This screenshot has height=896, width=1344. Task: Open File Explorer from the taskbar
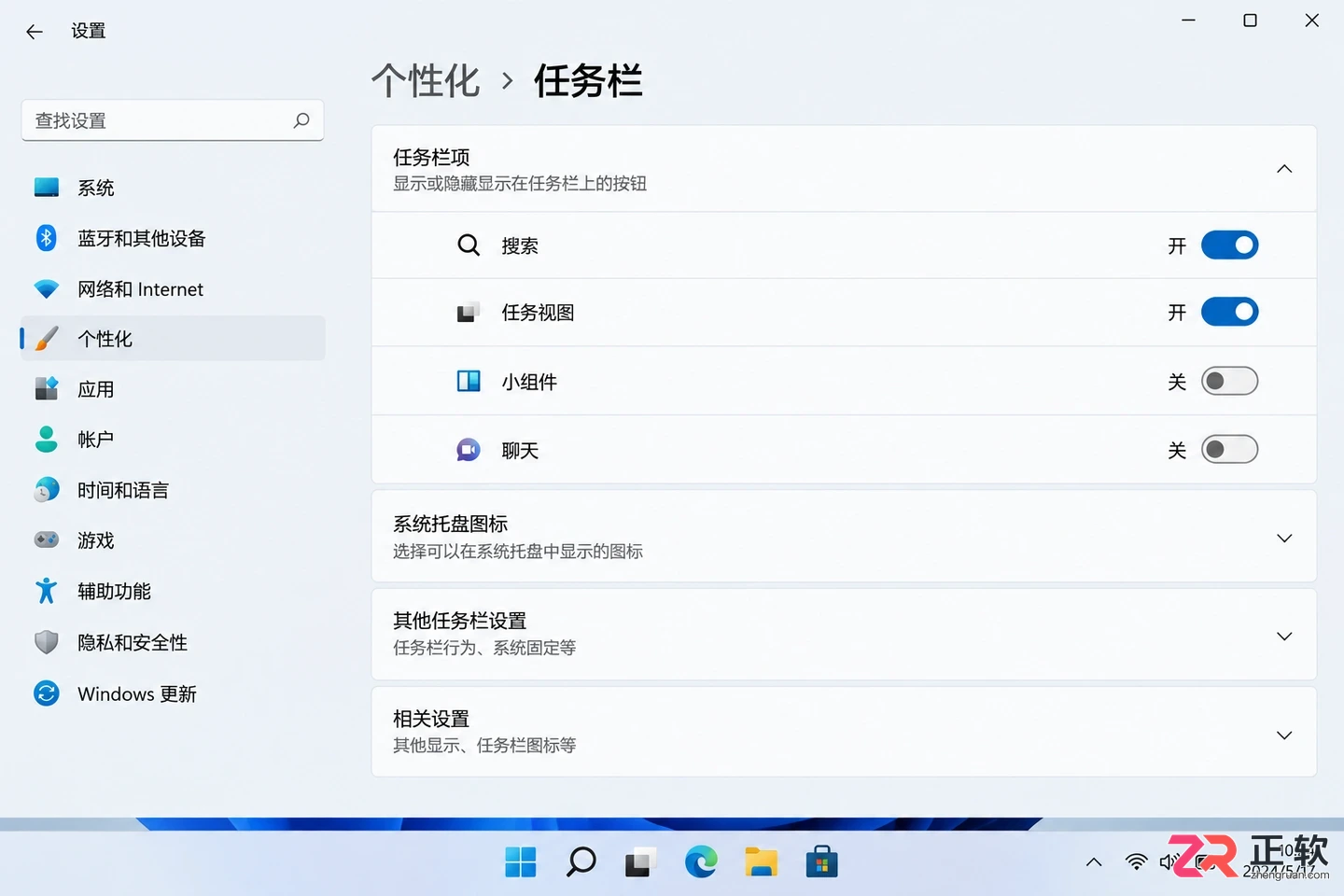click(x=761, y=862)
